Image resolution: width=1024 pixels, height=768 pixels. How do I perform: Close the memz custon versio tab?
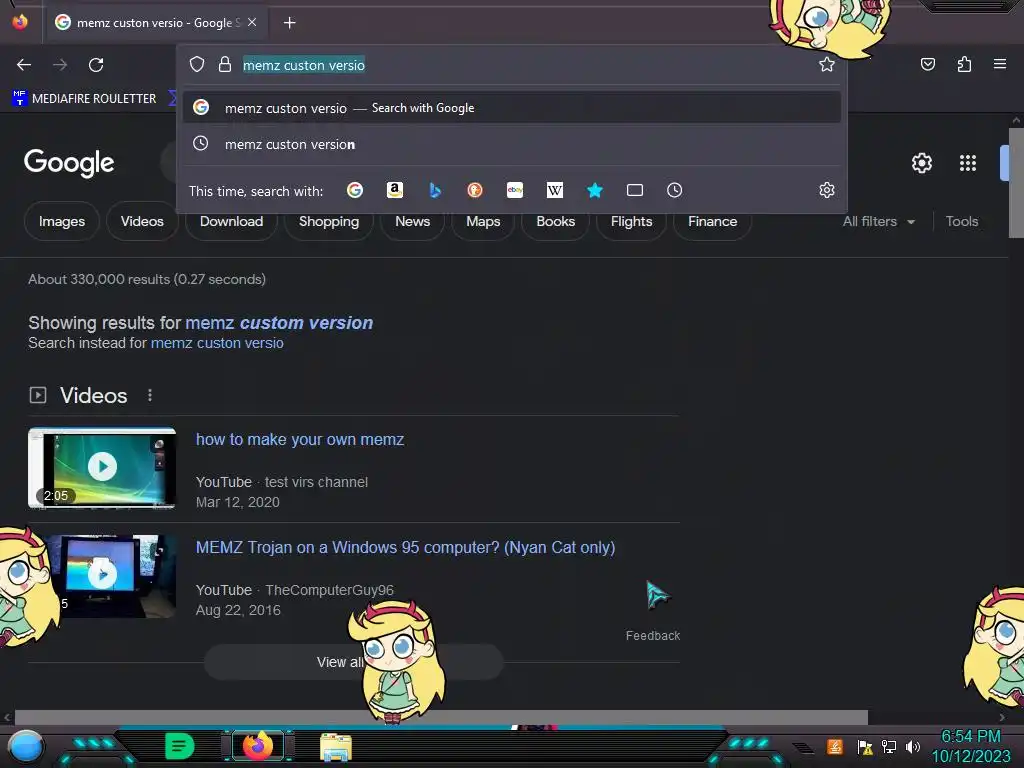click(x=252, y=22)
